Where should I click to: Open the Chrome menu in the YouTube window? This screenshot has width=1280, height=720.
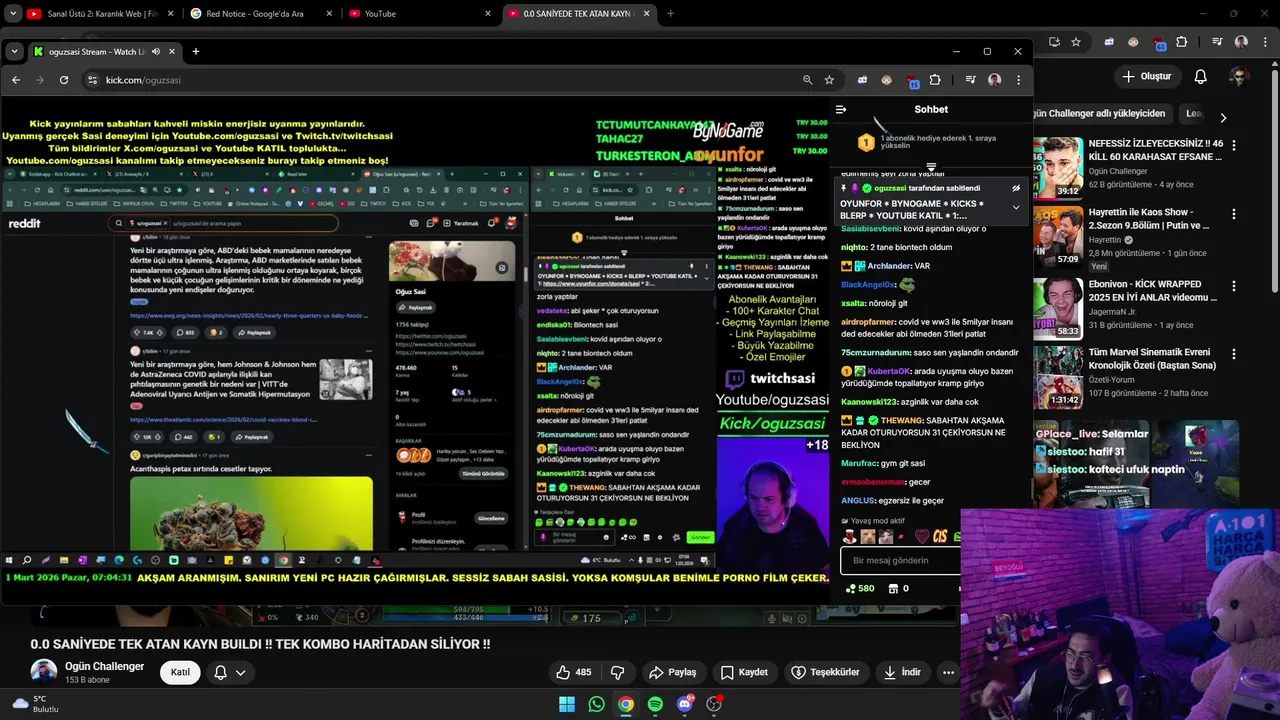coord(1265,42)
